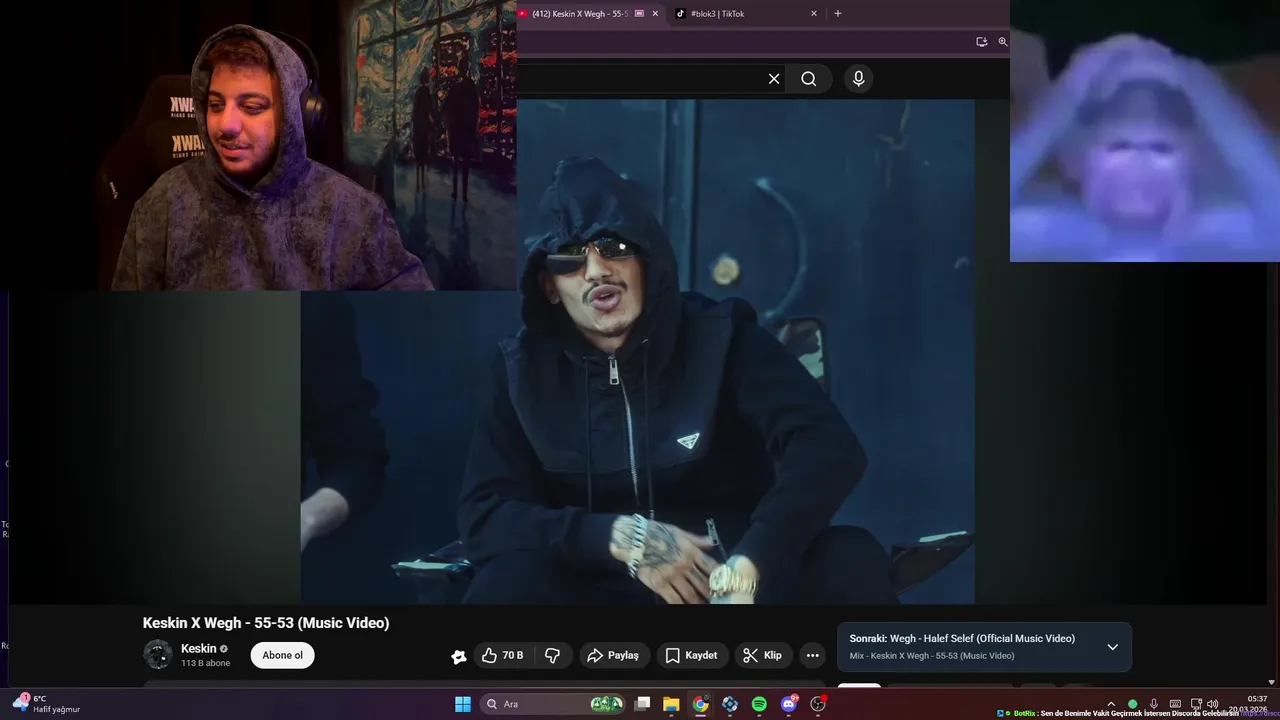Viewport: 1280px width, 720px height.
Task: Open the Ask/sparkle icon beside like button
Action: pyautogui.click(x=458, y=656)
